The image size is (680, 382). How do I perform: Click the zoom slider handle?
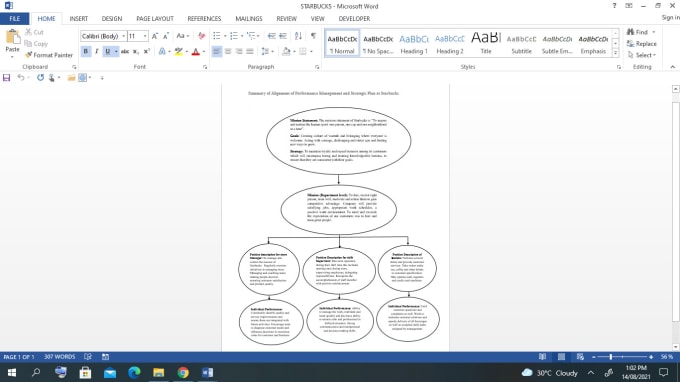tap(611, 357)
